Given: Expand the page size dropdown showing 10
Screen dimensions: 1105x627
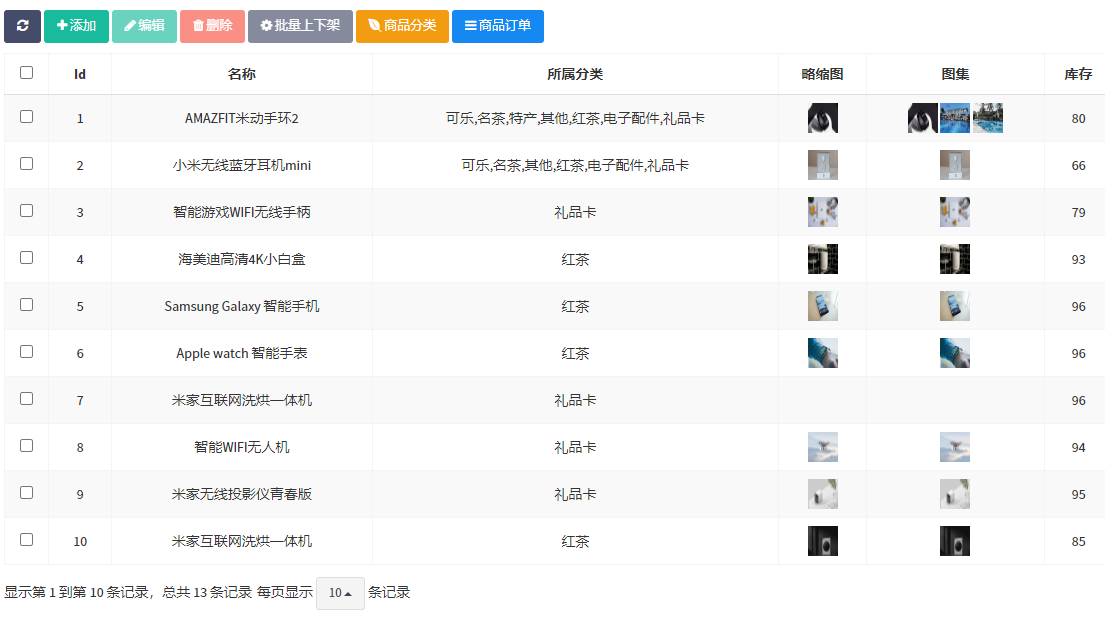Looking at the screenshot, I should coord(340,593).
